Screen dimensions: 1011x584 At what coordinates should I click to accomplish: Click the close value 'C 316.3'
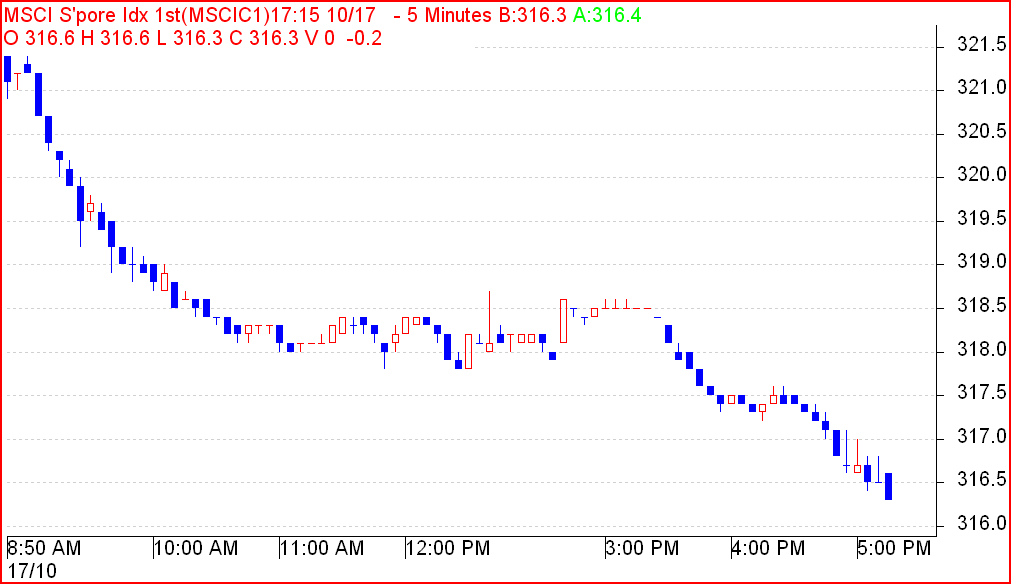point(264,38)
